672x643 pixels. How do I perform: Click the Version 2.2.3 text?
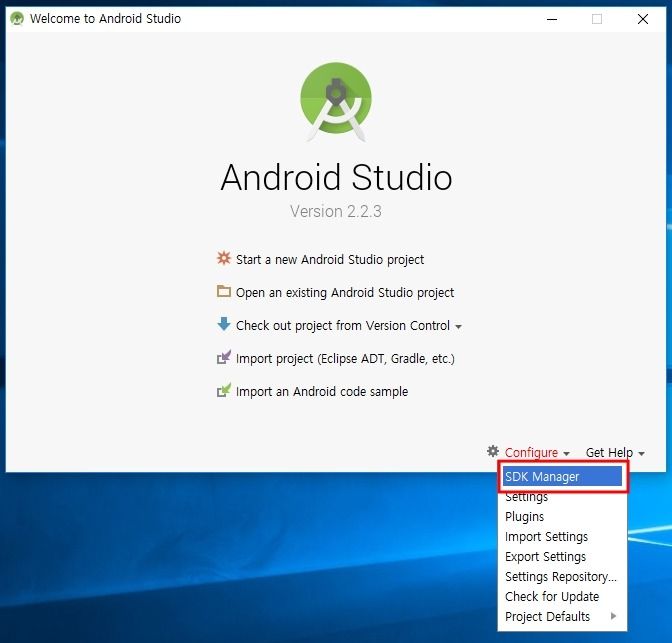[336, 211]
